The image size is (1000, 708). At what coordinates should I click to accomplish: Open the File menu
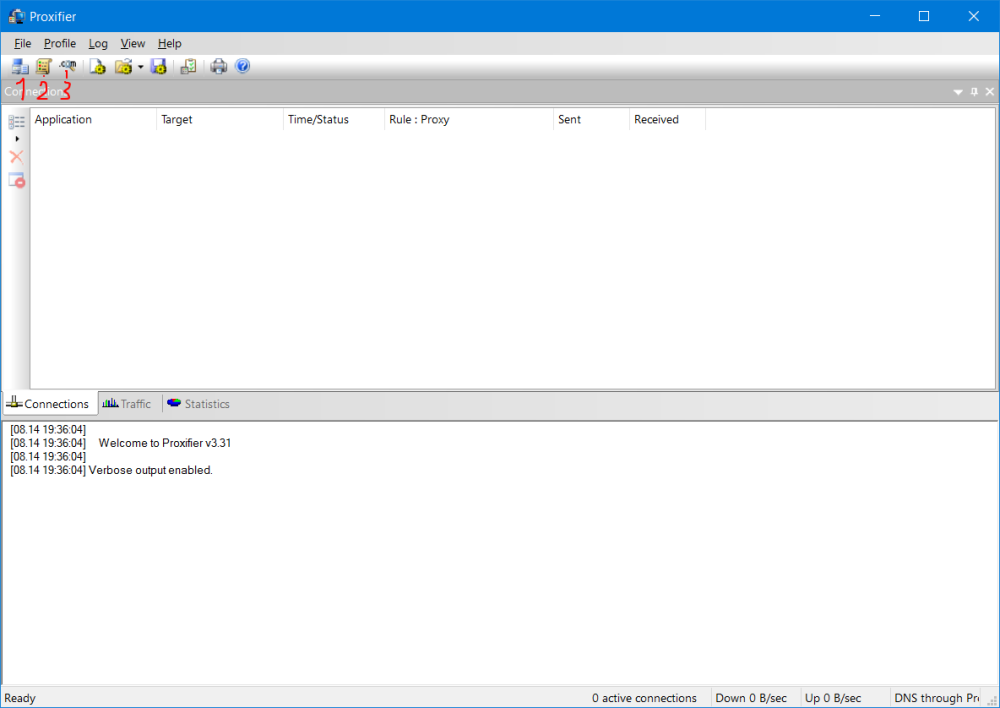pyautogui.click(x=22, y=43)
